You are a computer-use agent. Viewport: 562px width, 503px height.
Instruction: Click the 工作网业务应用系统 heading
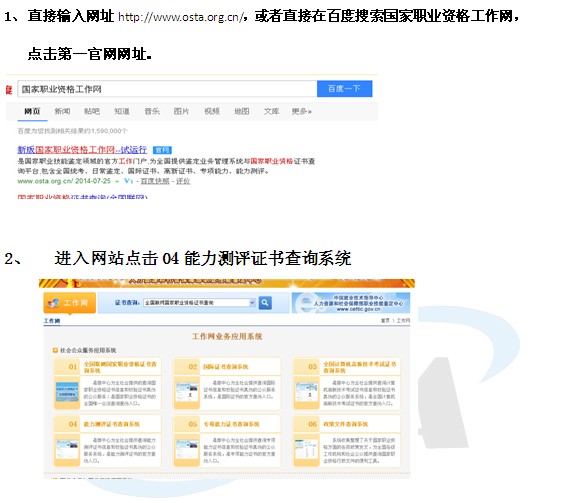tap(227, 336)
